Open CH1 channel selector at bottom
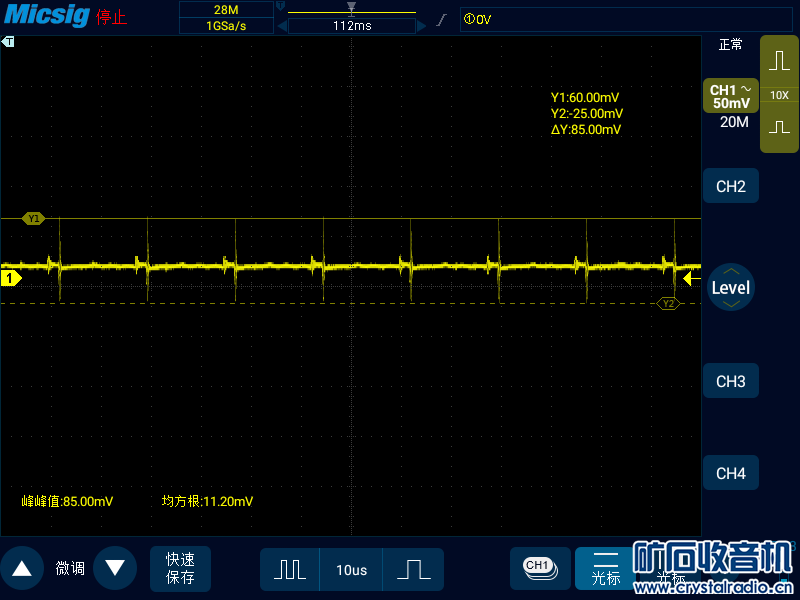Screen dimensions: 800x600 [x=540, y=569]
